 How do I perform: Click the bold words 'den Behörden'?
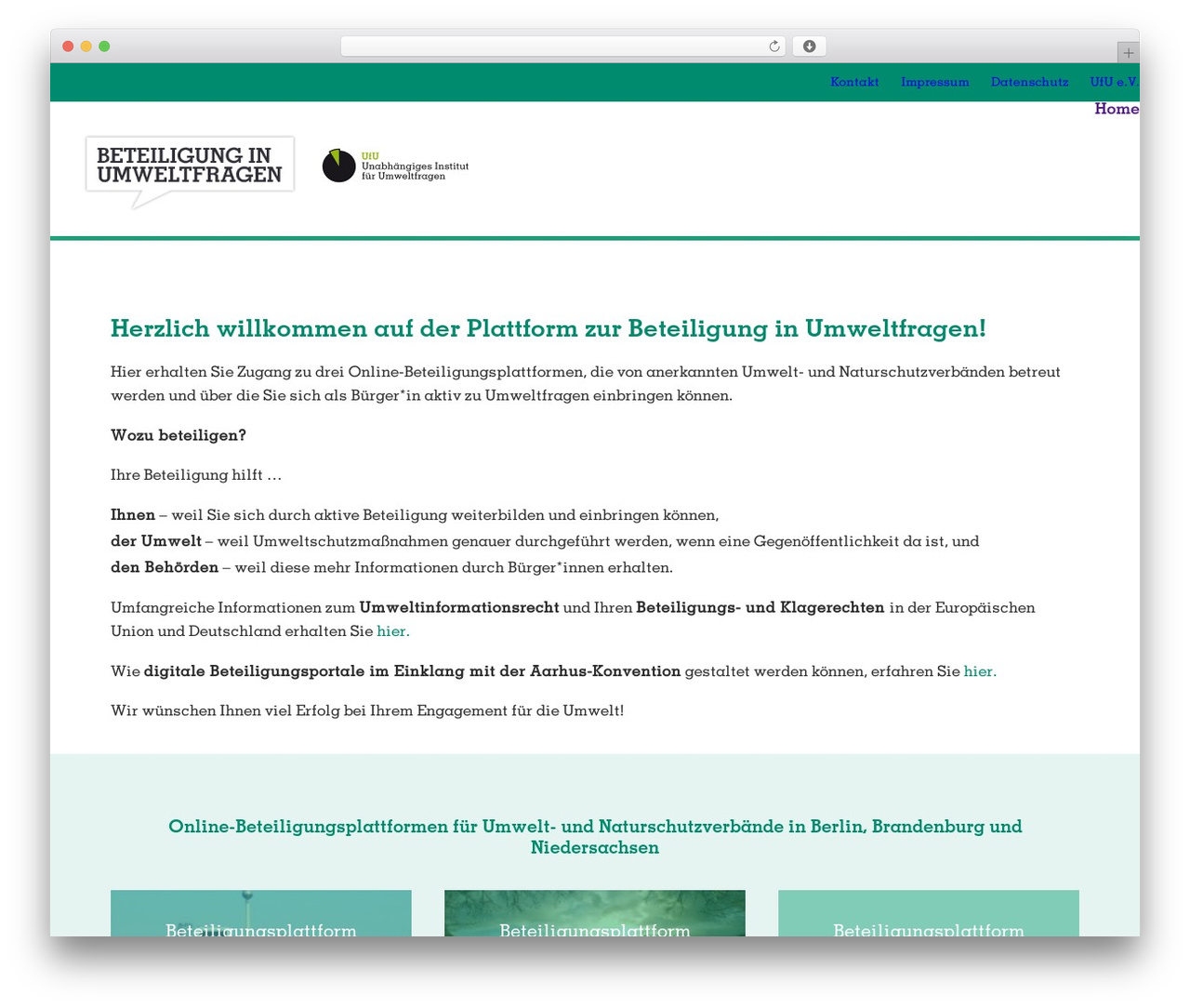165,567
